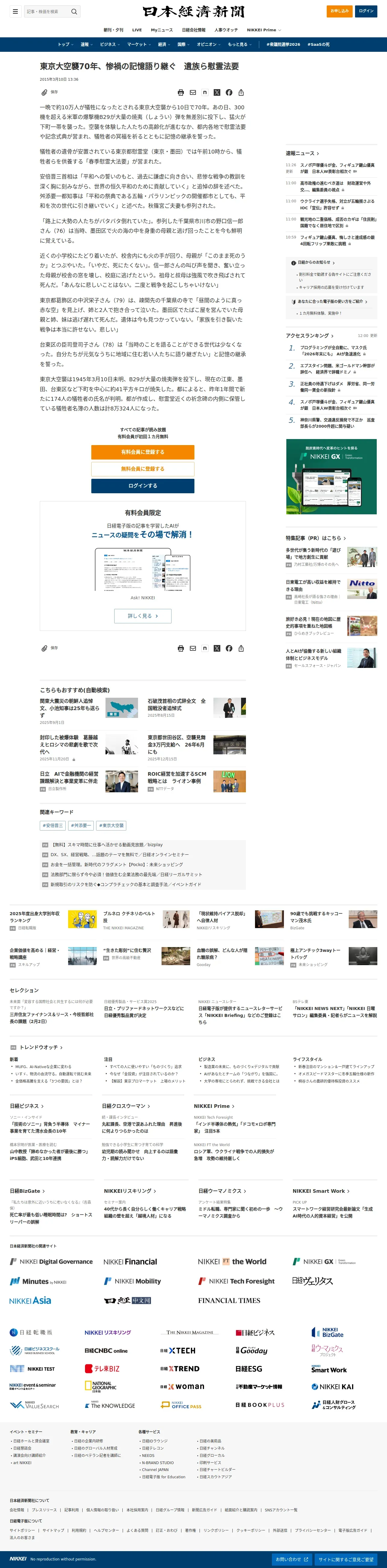Open the アクセスランキング heading link
Screen dimensions: 387x1568
310,335
